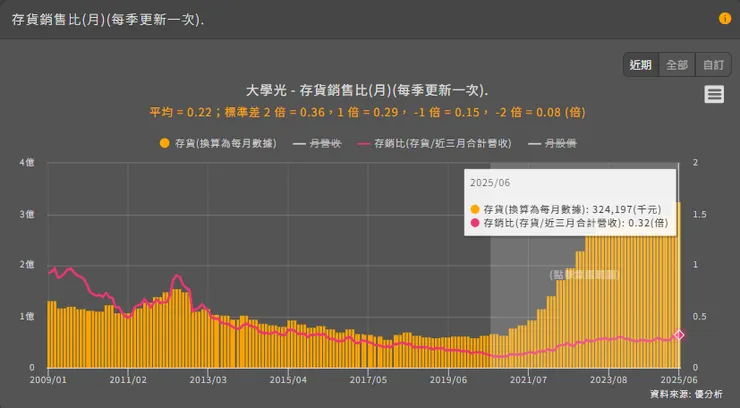Click the 0.5 right axis label

699,316
